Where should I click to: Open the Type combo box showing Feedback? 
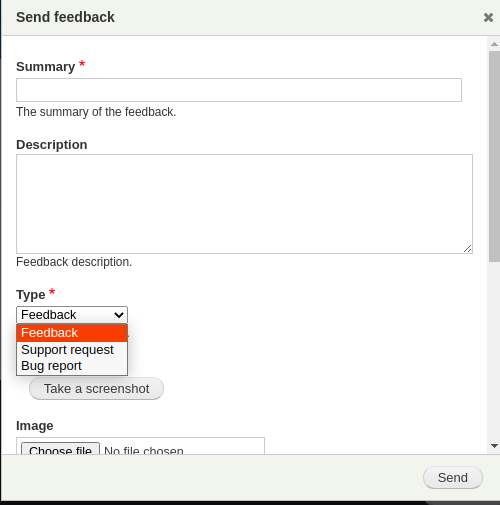coord(72,315)
